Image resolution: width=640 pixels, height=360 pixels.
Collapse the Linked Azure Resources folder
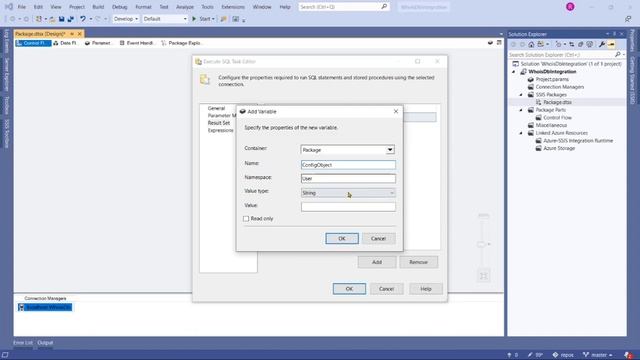click(521, 133)
